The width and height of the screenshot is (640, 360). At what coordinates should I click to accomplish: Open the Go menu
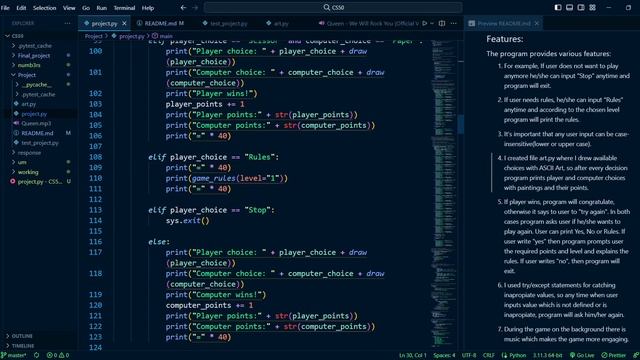pyautogui.click(x=86, y=8)
